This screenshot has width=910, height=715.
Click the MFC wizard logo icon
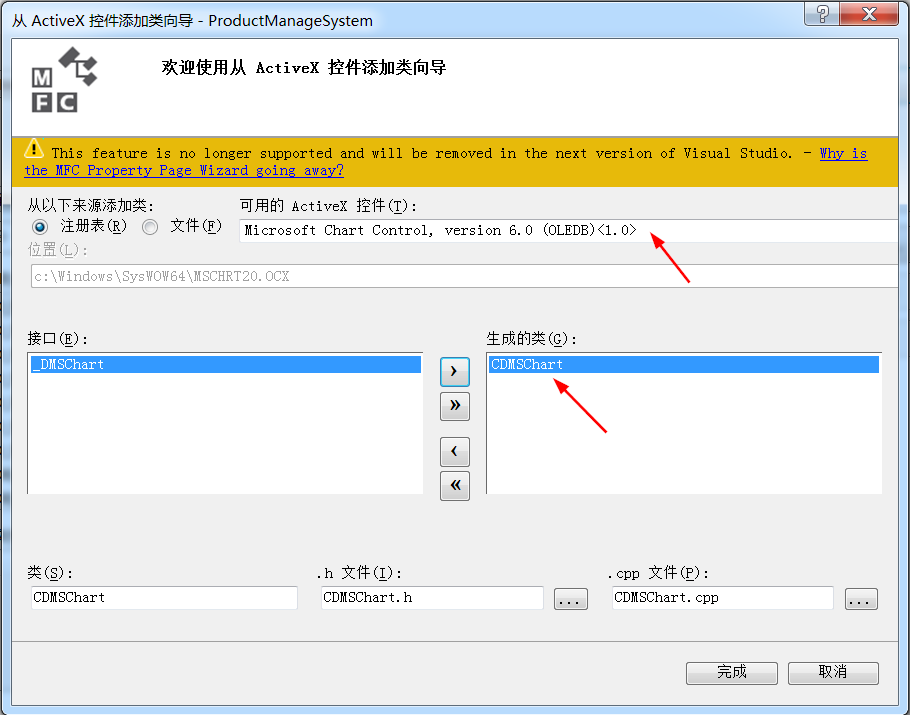click(64, 80)
